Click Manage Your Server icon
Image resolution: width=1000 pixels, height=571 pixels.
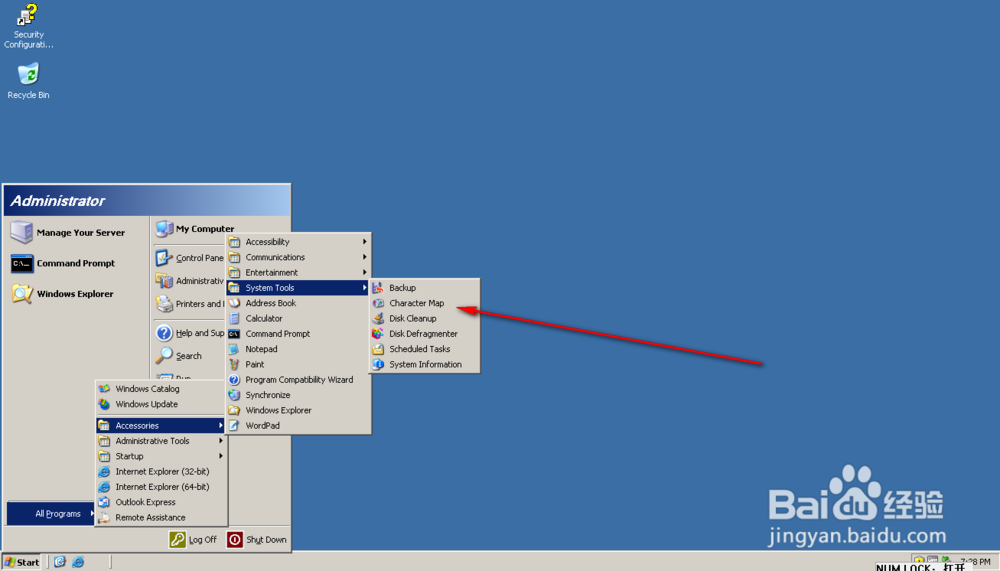(x=22, y=232)
